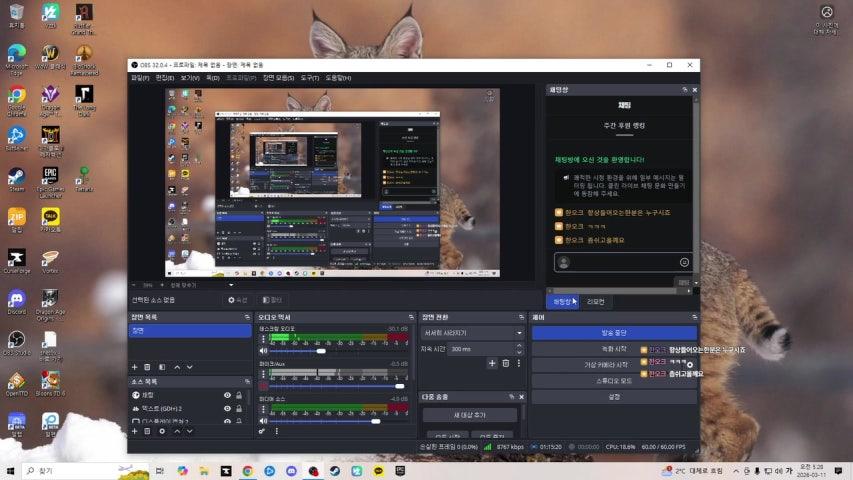
Task: Open advanced audio properties link-gear icon
Action: pyautogui.click(x=263, y=431)
